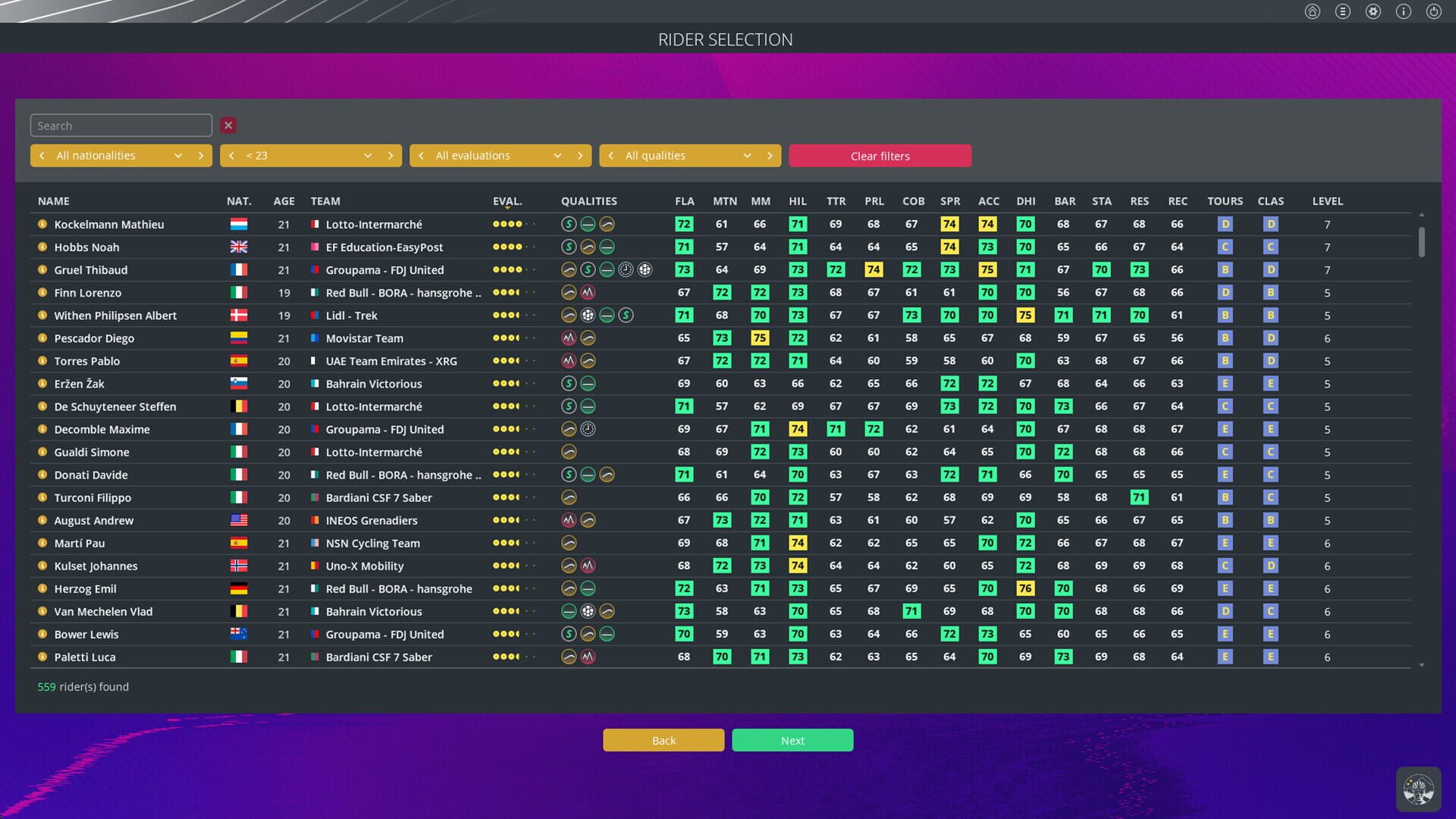Screen dimensions: 1456x819
Task: Click the power/quit icon
Action: (x=1433, y=11)
